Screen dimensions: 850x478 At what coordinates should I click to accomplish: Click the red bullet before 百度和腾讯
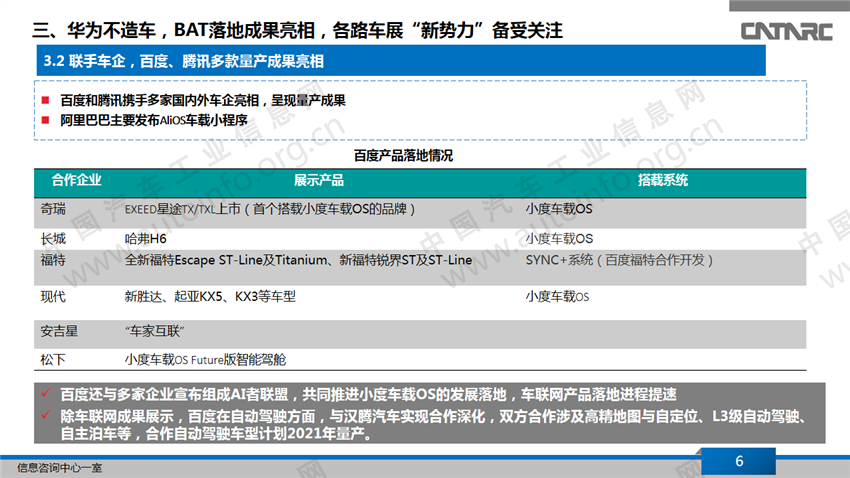click(x=46, y=100)
